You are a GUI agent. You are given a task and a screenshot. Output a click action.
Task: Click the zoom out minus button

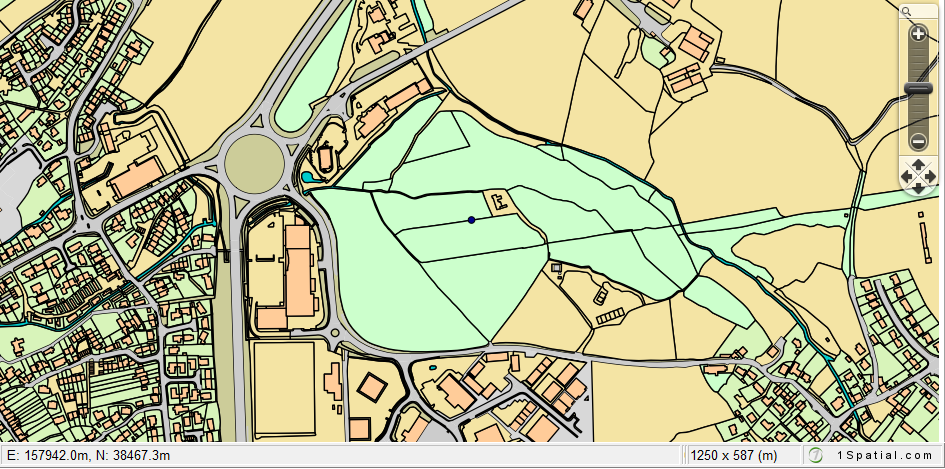[918, 142]
